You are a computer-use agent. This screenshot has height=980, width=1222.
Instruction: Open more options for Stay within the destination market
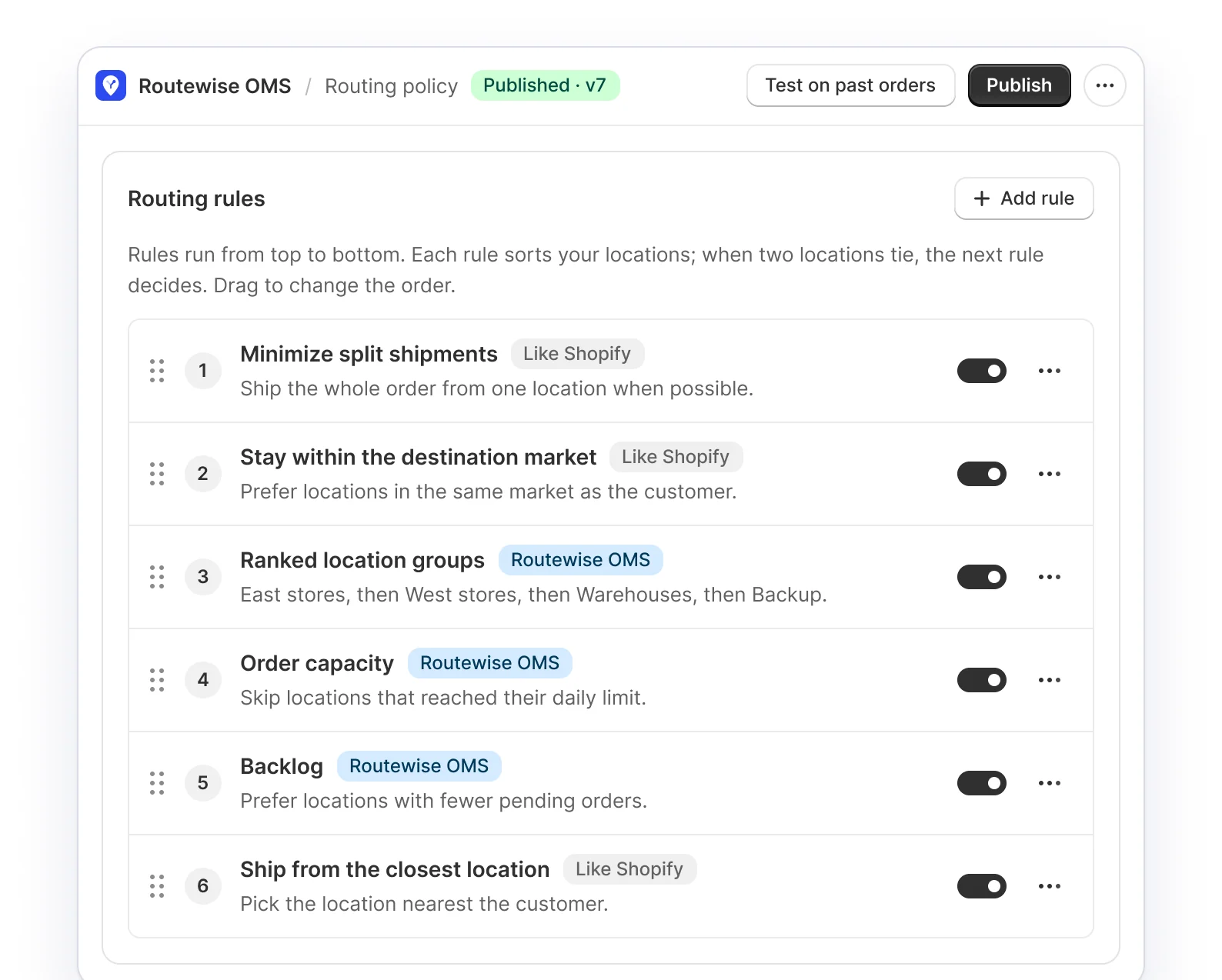click(1050, 474)
